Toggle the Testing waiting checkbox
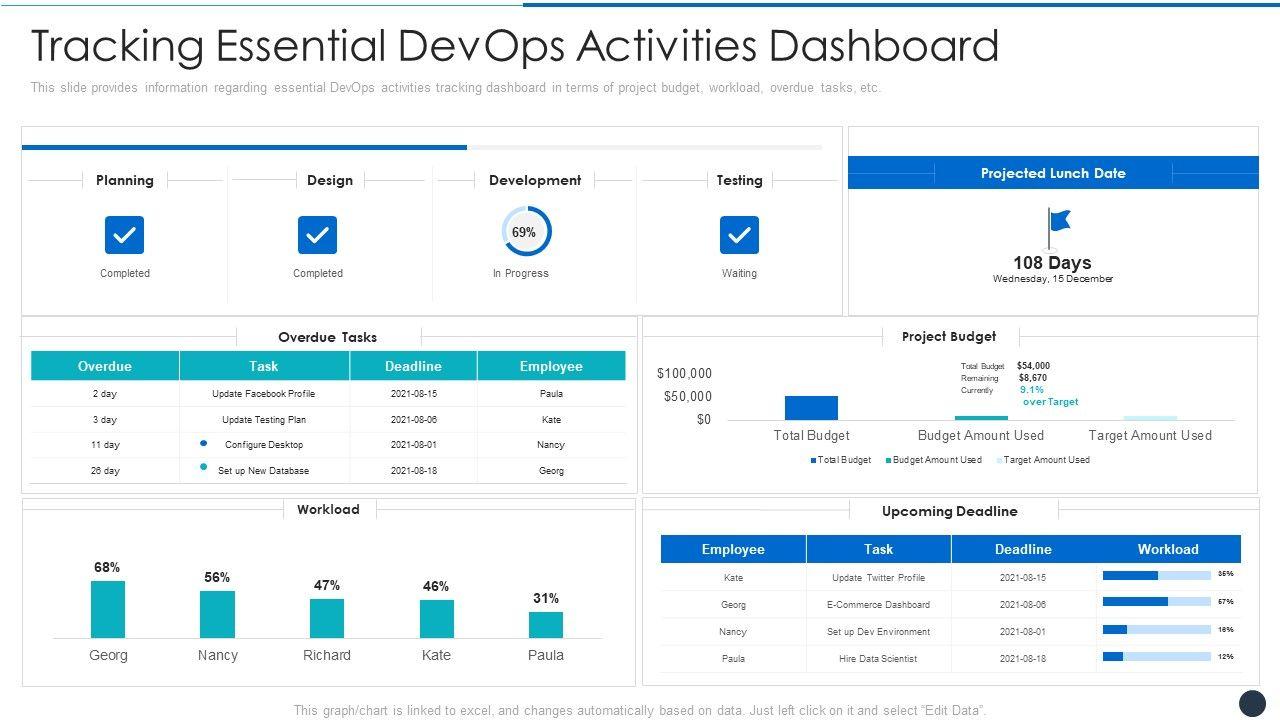Screen dimensions: 1280x720 pyautogui.click(x=739, y=235)
